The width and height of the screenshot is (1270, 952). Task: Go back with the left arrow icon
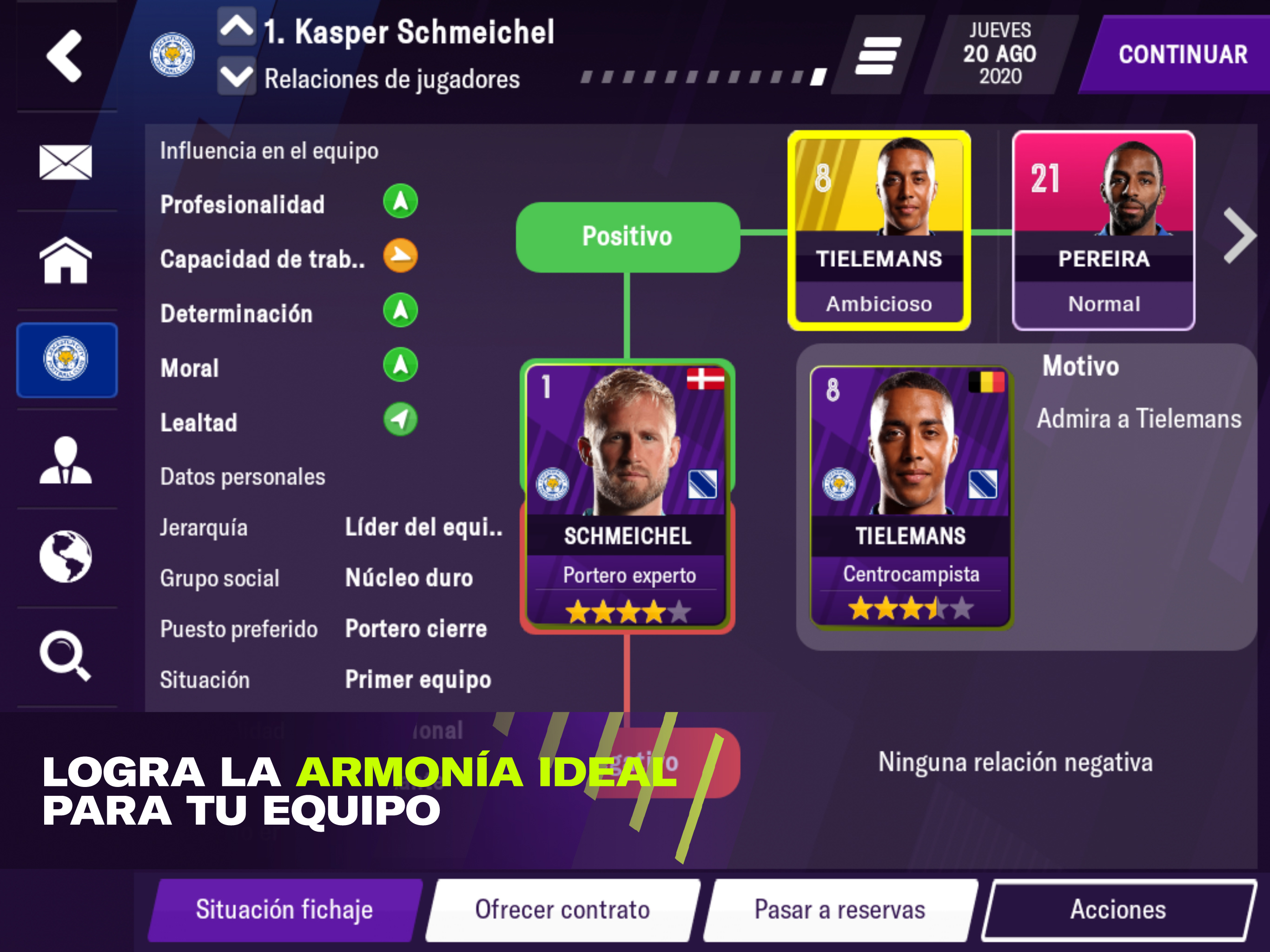click(64, 56)
